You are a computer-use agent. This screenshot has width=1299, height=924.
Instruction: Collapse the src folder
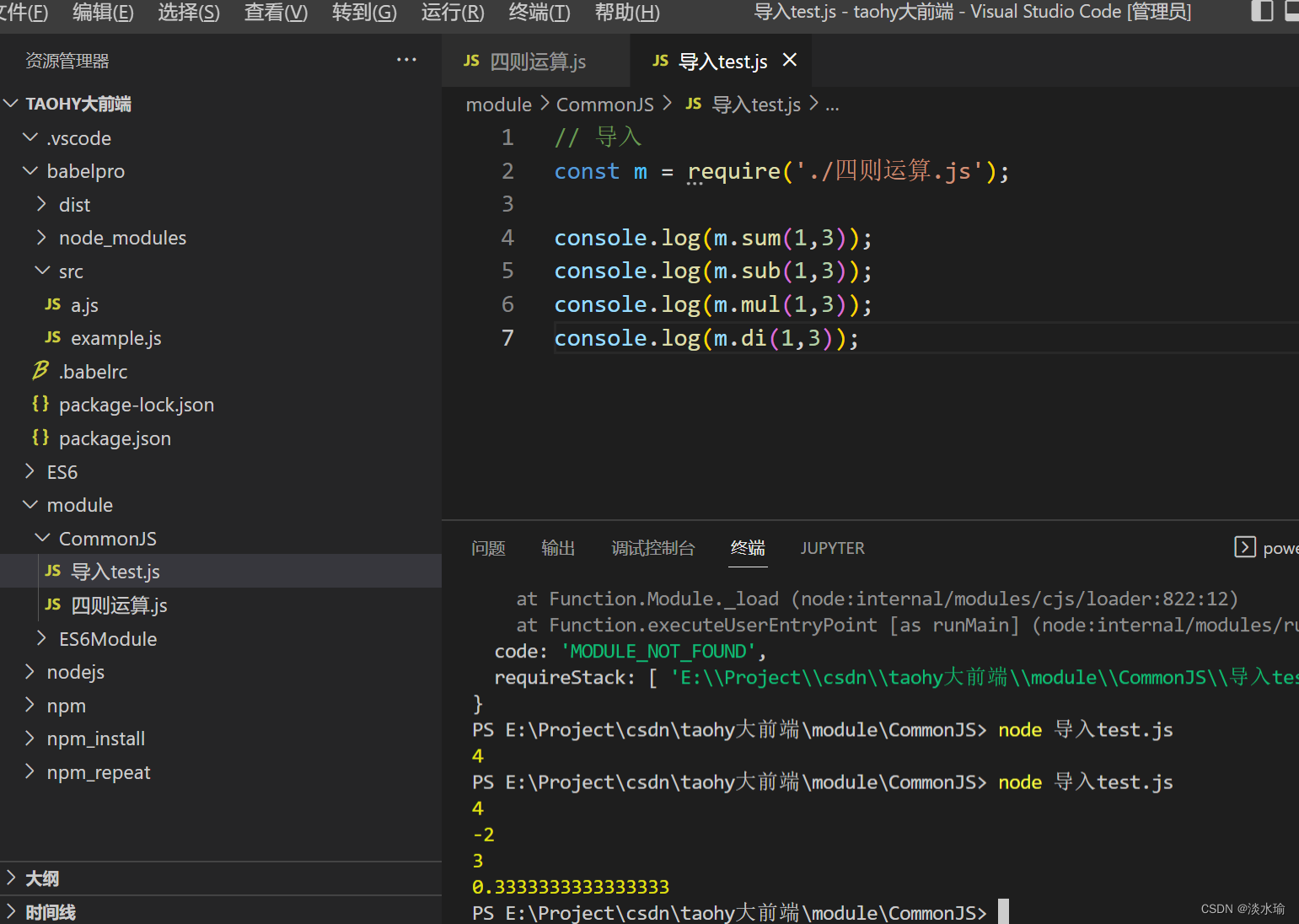point(42,271)
